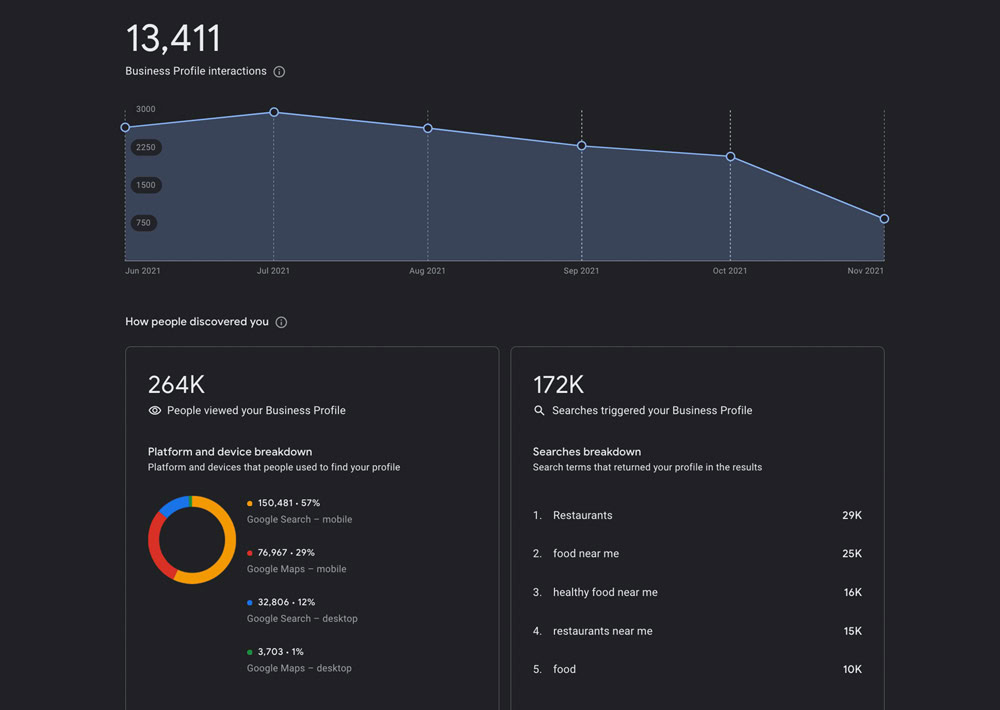1000x710 pixels.
Task: Select the green Google Maps desktop legend dot
Action: coord(248,651)
